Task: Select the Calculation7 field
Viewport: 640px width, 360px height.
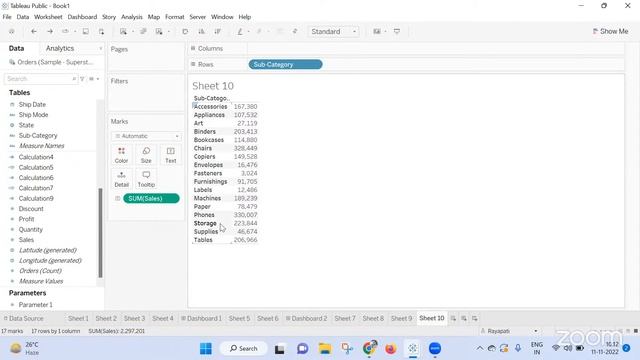Action: click(36, 188)
